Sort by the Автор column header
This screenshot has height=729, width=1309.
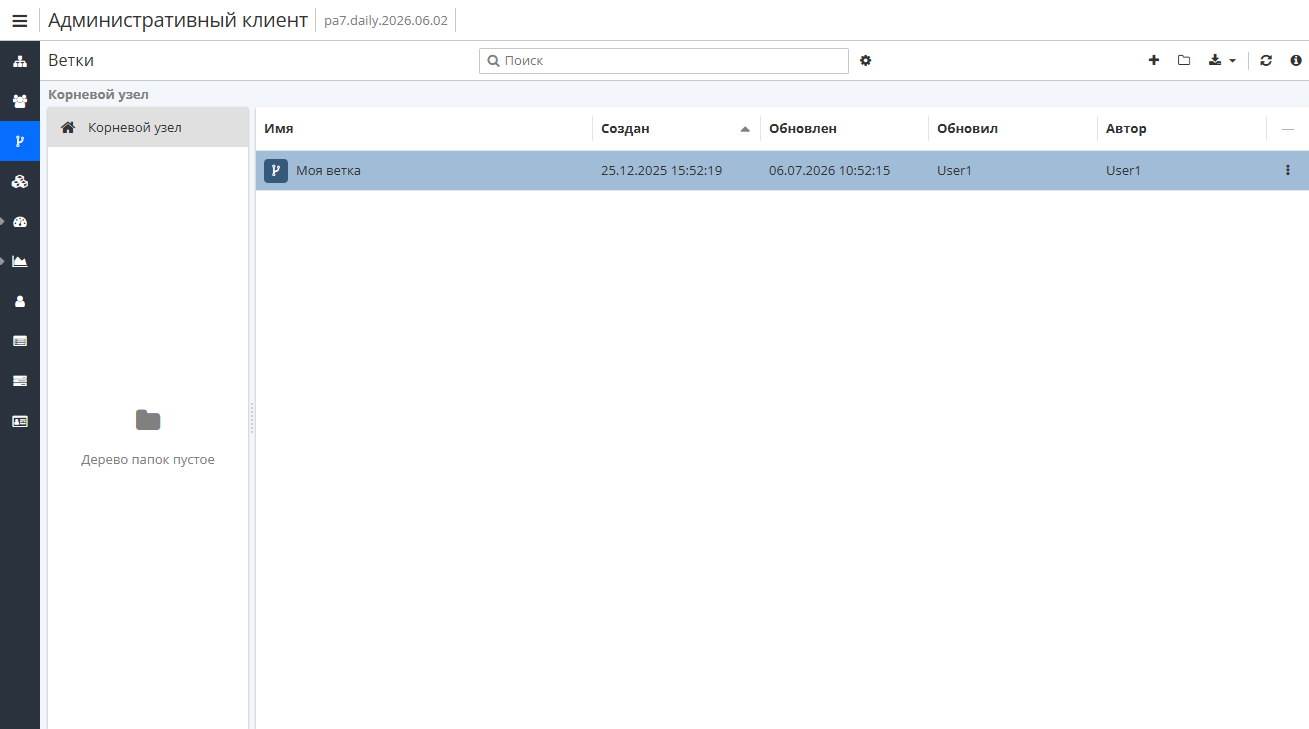pos(1181,129)
